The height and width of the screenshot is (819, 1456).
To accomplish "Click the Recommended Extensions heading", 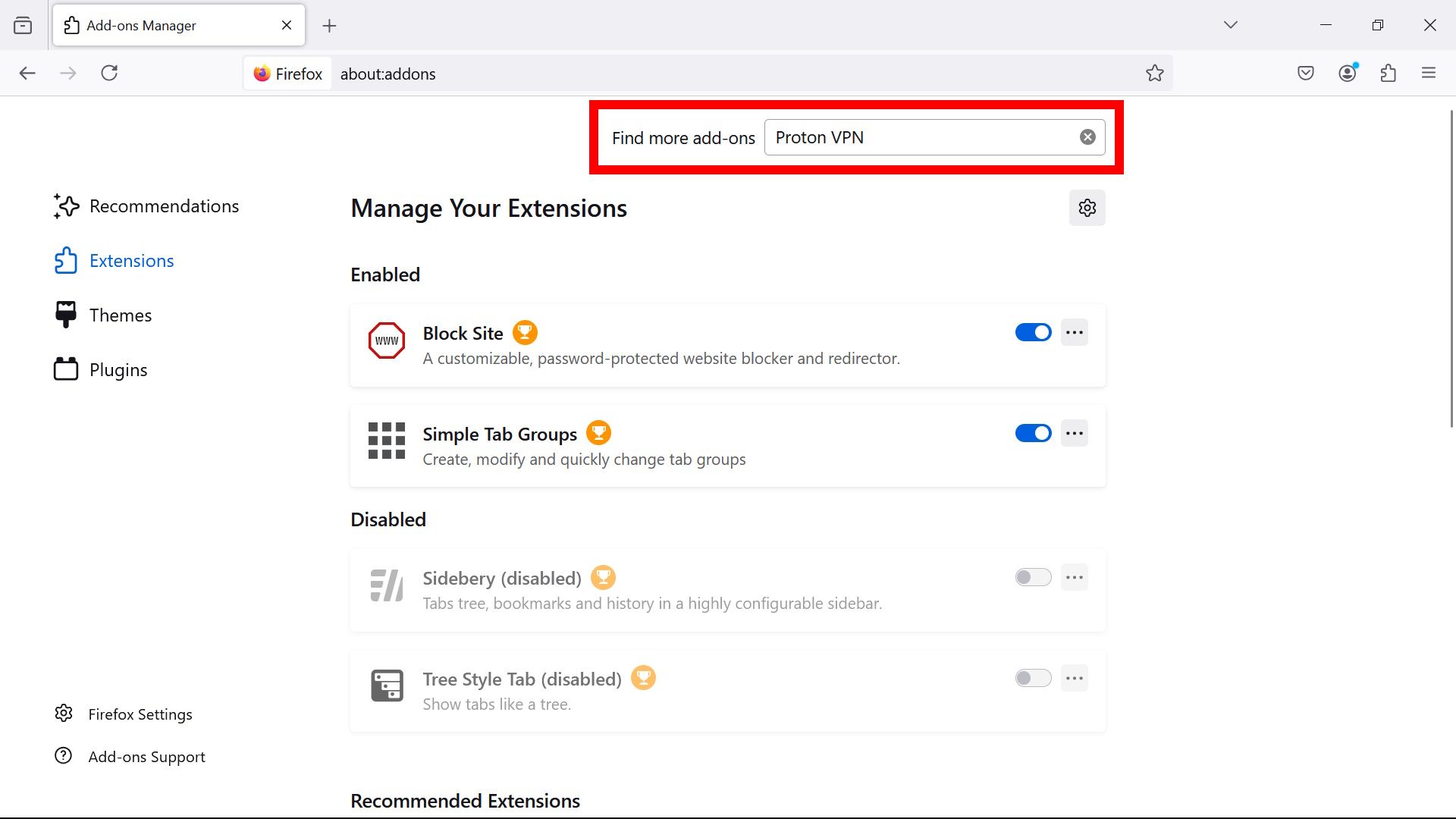I will coord(465,801).
